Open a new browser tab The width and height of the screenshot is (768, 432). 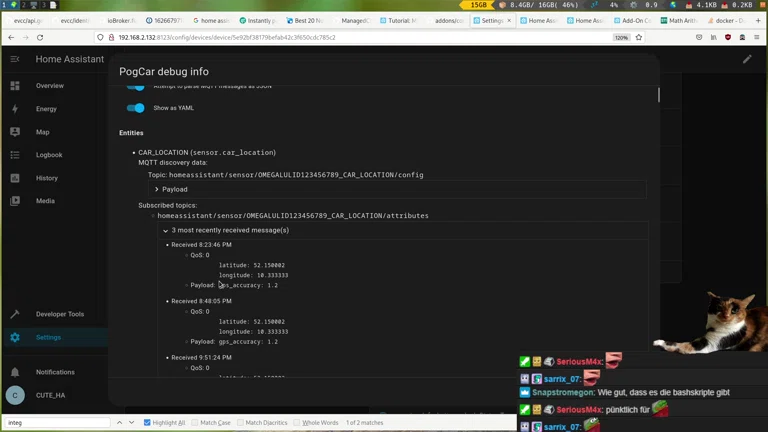758,21
